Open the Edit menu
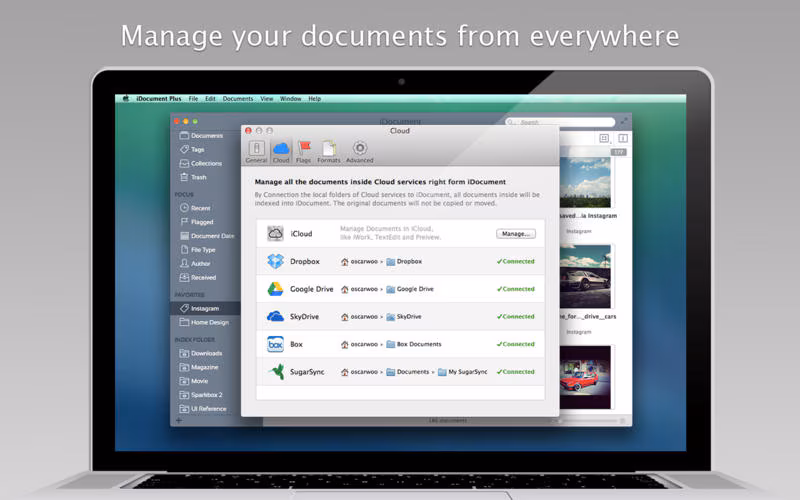This screenshot has width=800, height=500. 210,98
